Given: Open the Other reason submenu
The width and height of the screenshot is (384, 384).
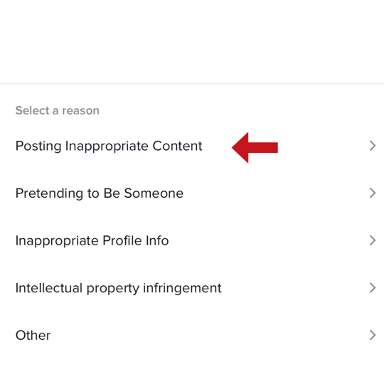Looking at the screenshot, I should coord(192,335).
